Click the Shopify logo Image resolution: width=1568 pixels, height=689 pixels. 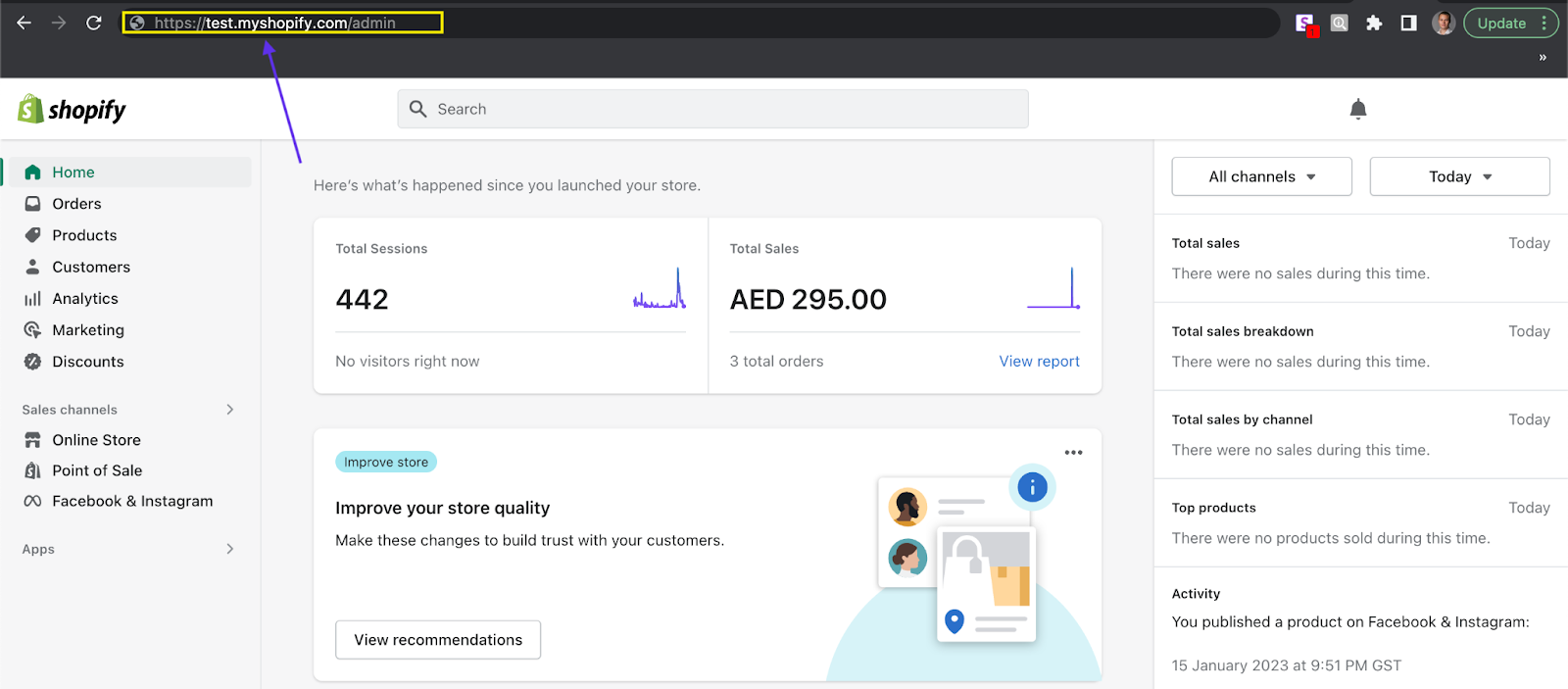coord(72,110)
